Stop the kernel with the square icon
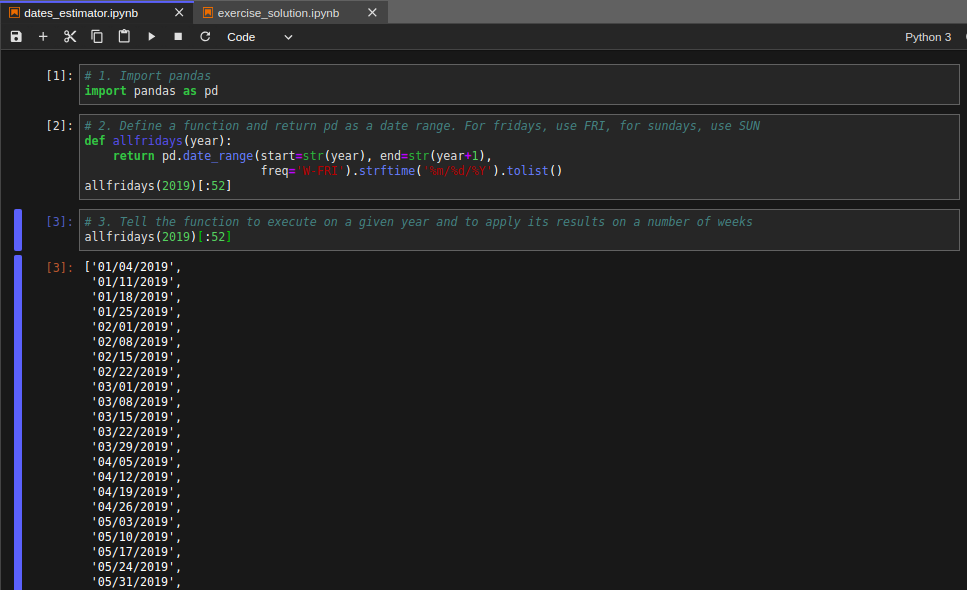Image resolution: width=967 pixels, height=590 pixels. (x=178, y=37)
